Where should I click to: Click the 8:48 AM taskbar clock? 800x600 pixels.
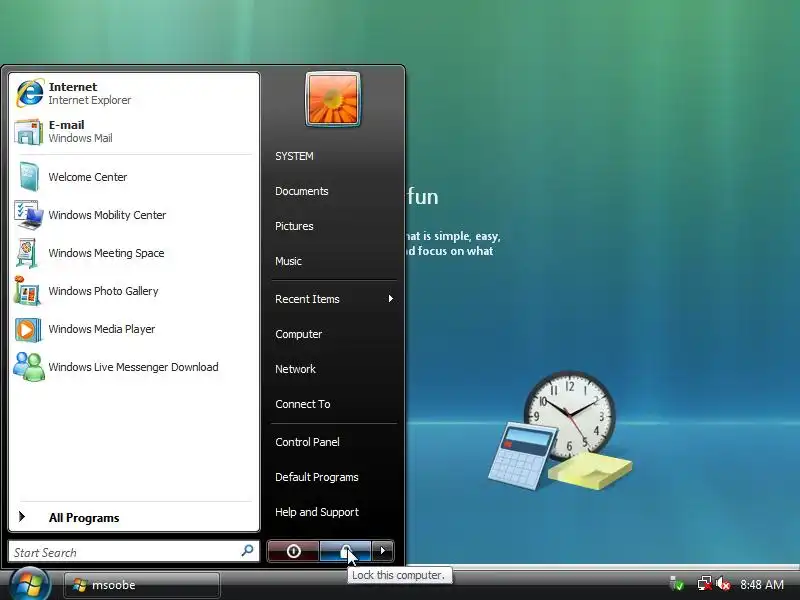[x=762, y=584]
